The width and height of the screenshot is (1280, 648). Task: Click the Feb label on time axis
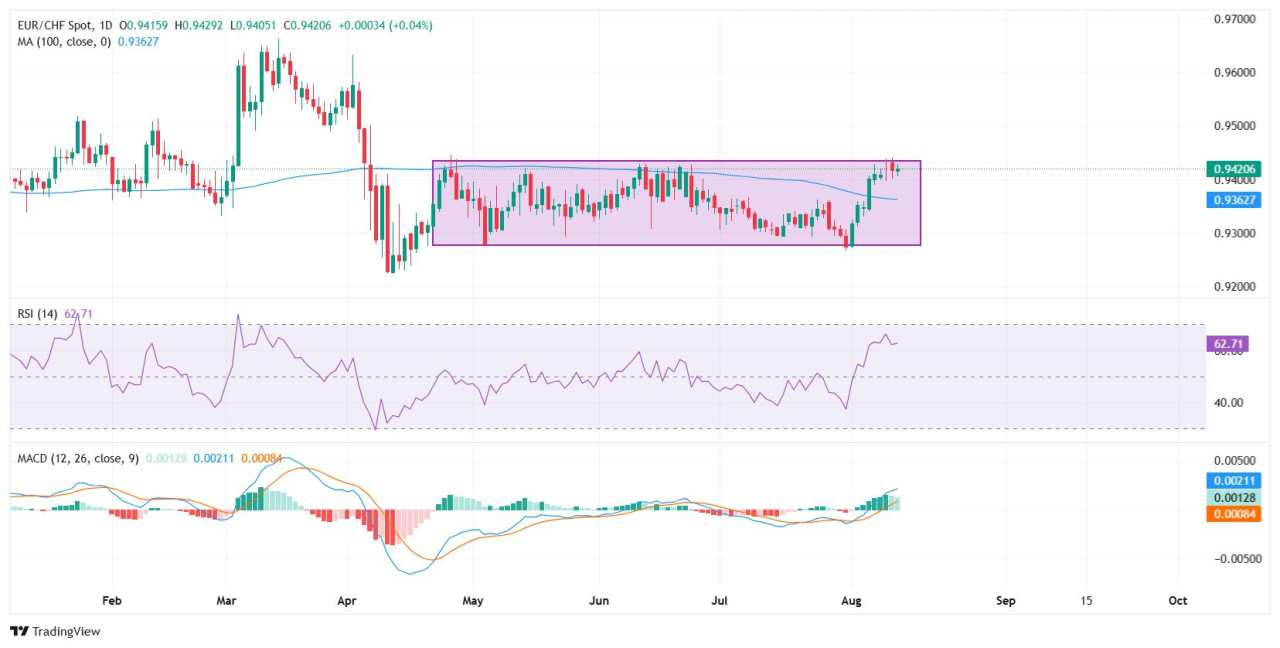click(x=111, y=600)
